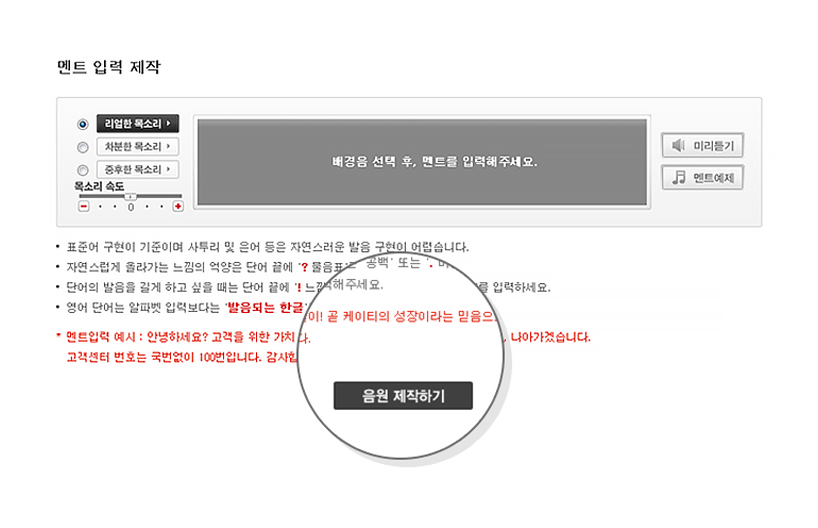
Task: Click the 목소리 속도 label
Action: [x=99, y=186]
